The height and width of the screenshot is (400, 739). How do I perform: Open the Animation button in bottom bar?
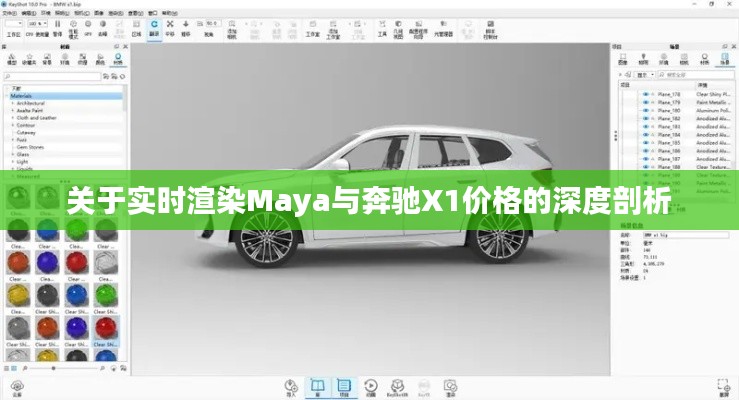coord(371,387)
